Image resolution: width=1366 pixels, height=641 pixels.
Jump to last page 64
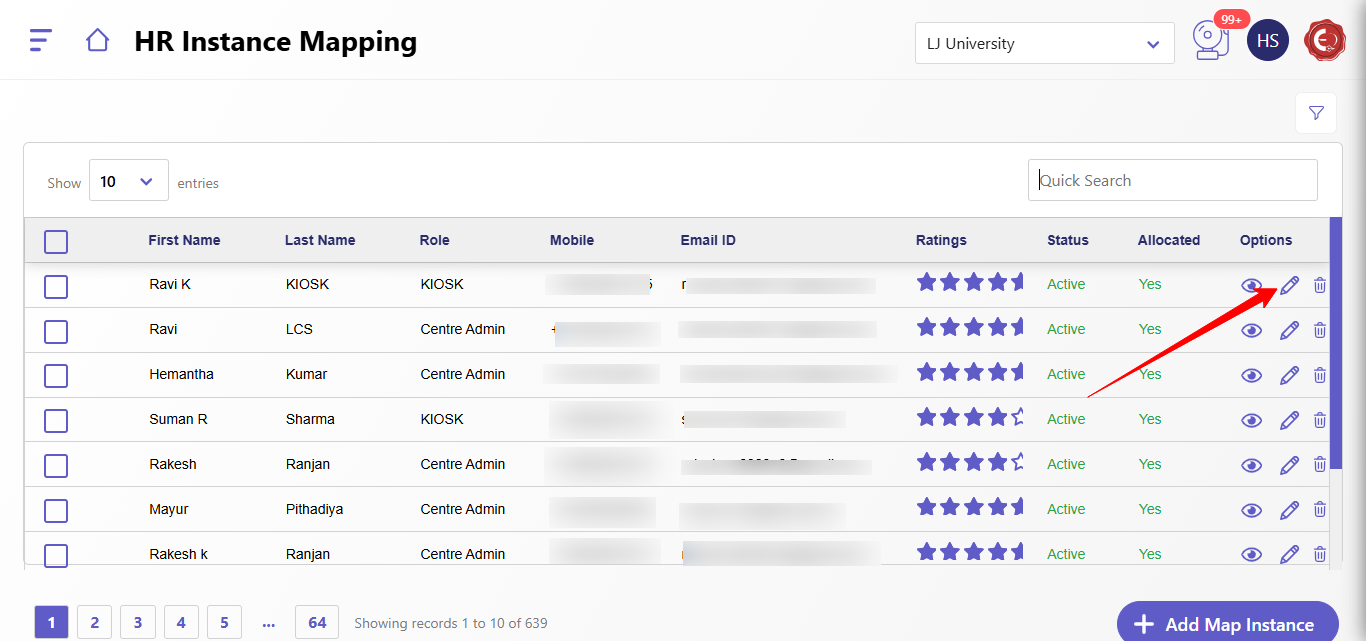pyautogui.click(x=316, y=622)
